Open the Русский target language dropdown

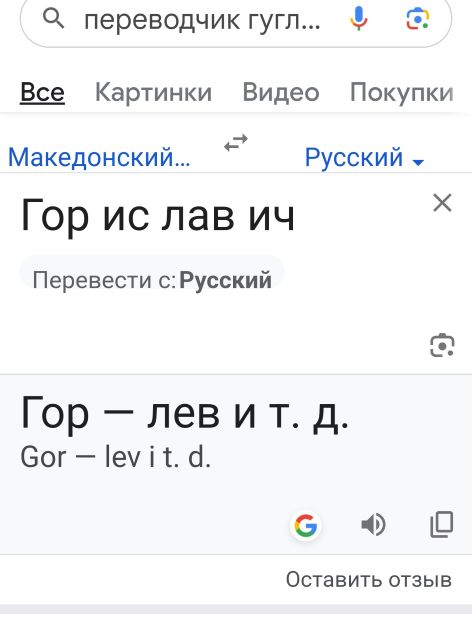tap(364, 157)
